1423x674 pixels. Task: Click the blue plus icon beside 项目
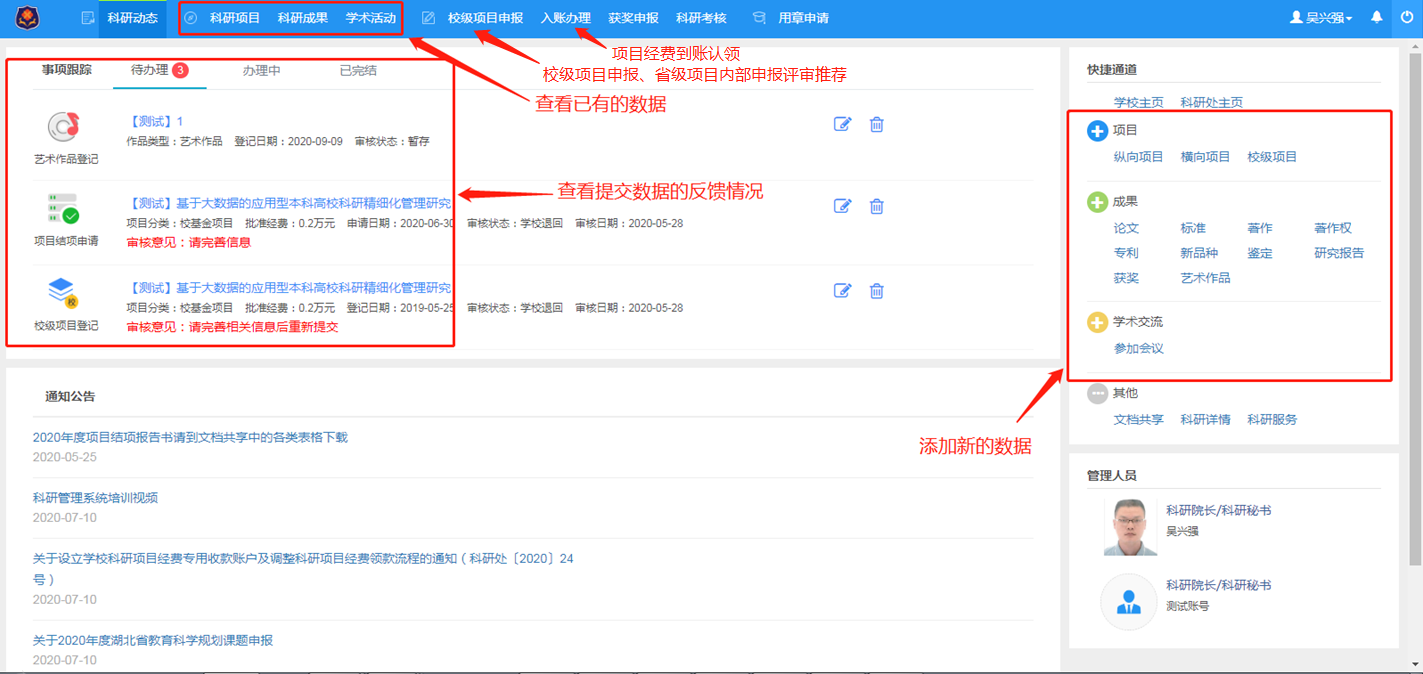tap(1097, 131)
